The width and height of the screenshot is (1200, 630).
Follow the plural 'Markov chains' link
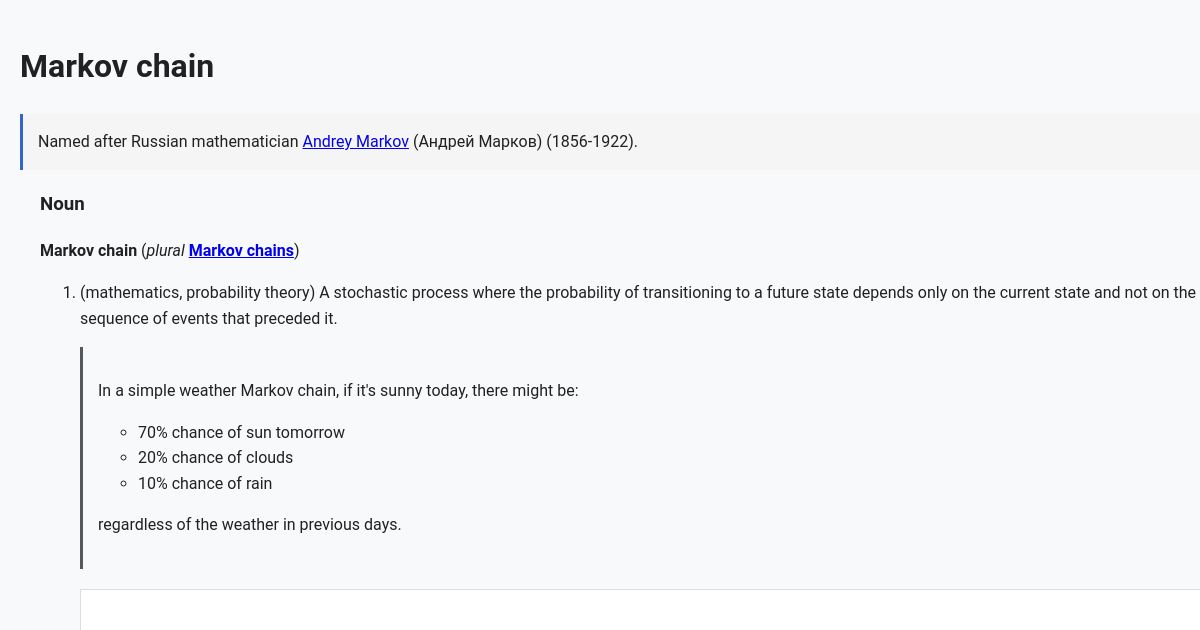241,251
